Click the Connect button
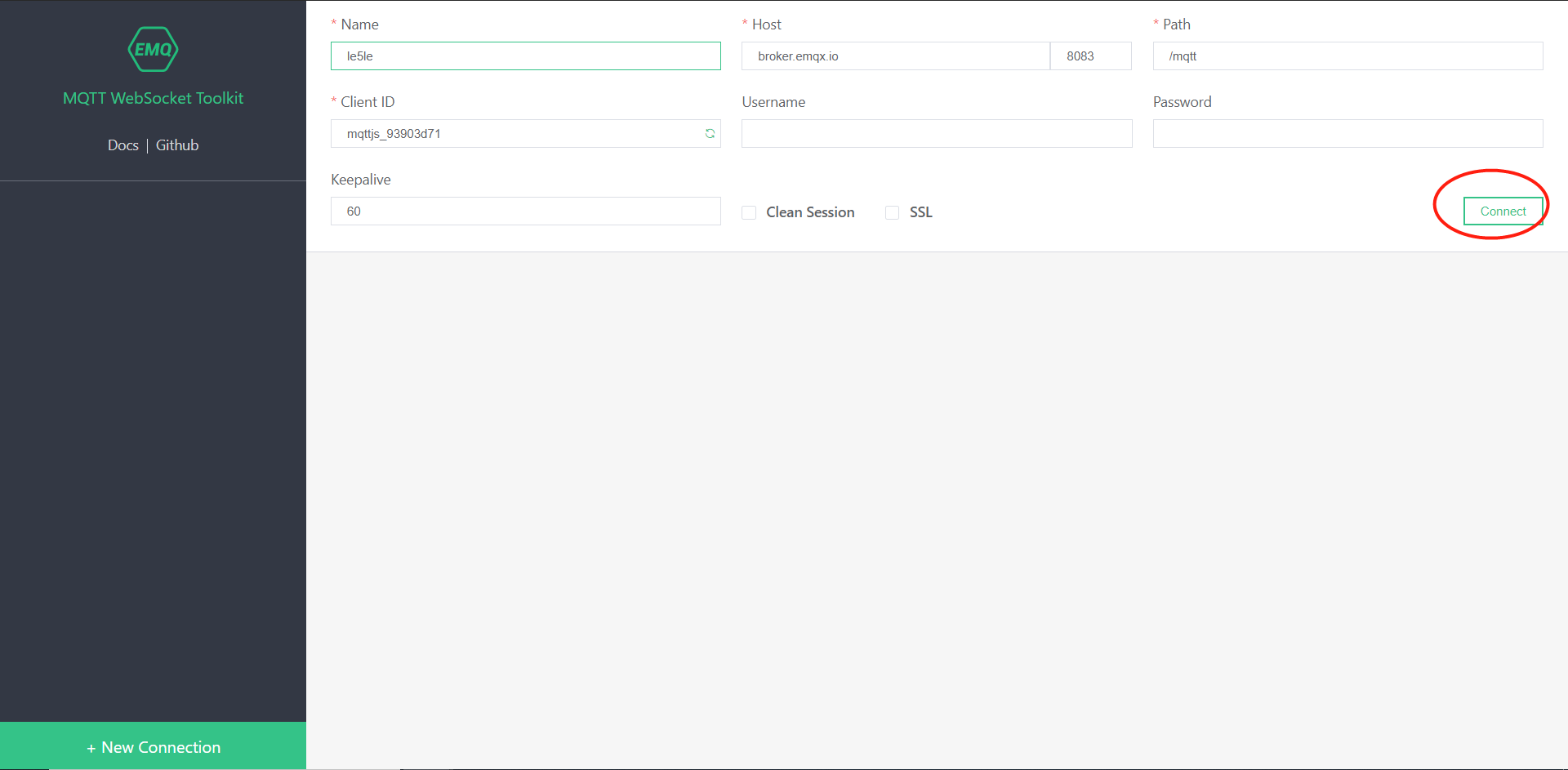The height and width of the screenshot is (770, 1568). [1503, 211]
